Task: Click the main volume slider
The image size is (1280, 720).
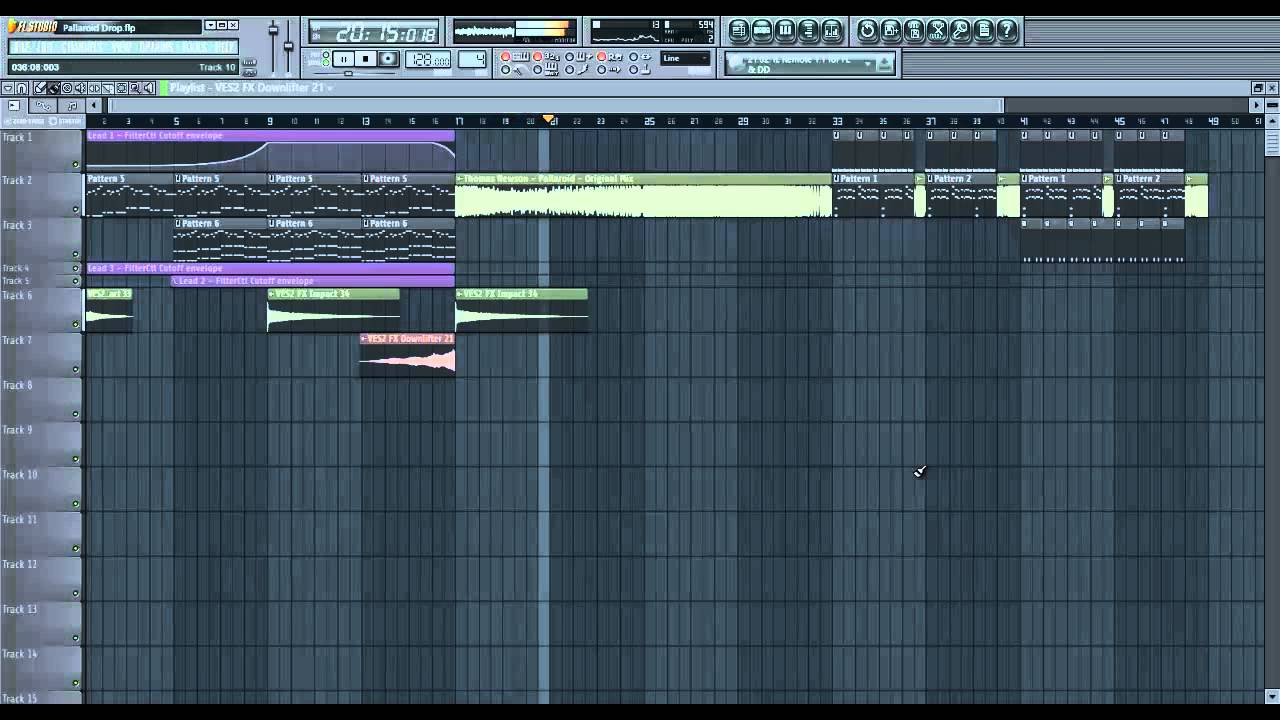Action: (273, 30)
